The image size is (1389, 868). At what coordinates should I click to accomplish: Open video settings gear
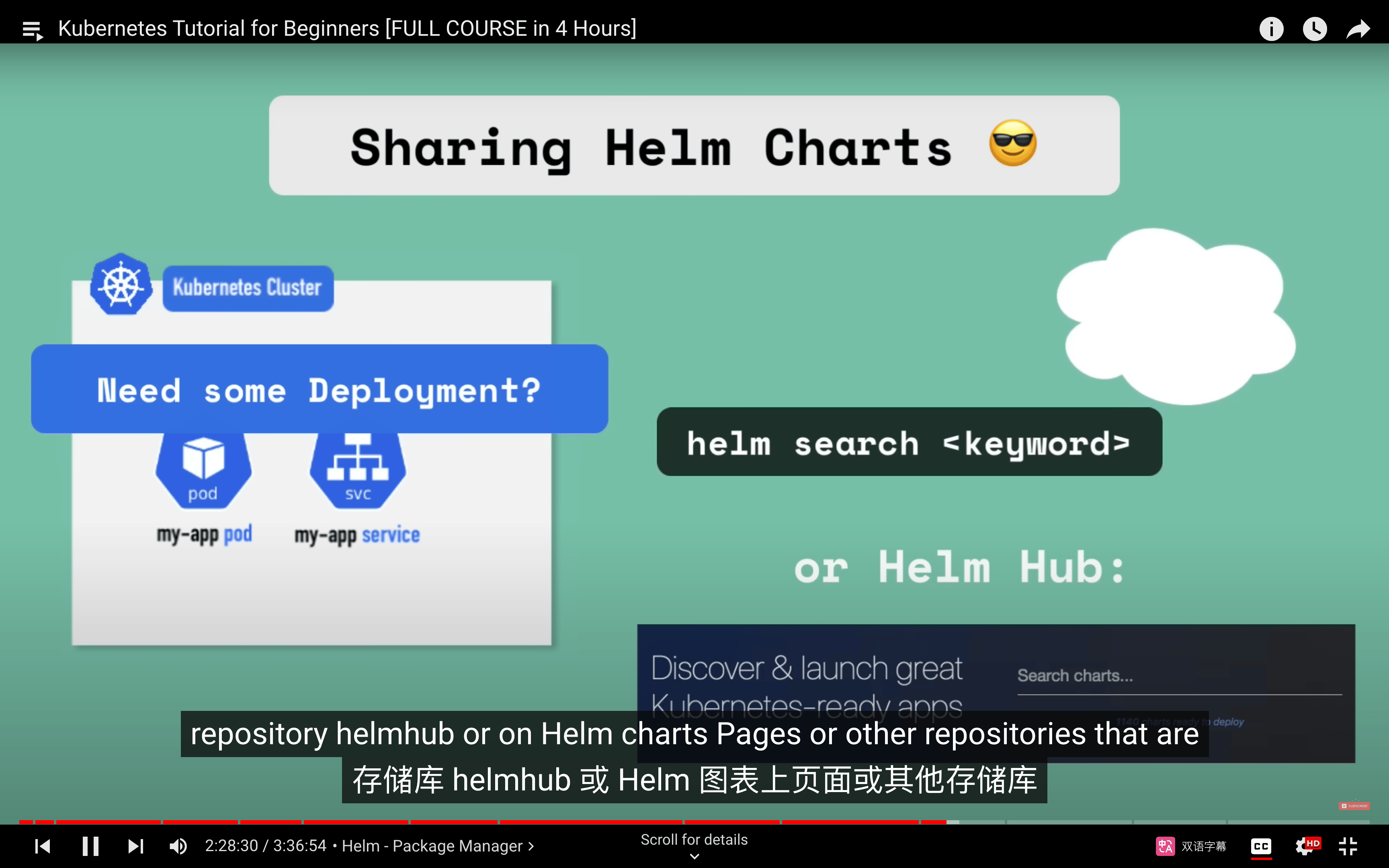click(1306, 846)
